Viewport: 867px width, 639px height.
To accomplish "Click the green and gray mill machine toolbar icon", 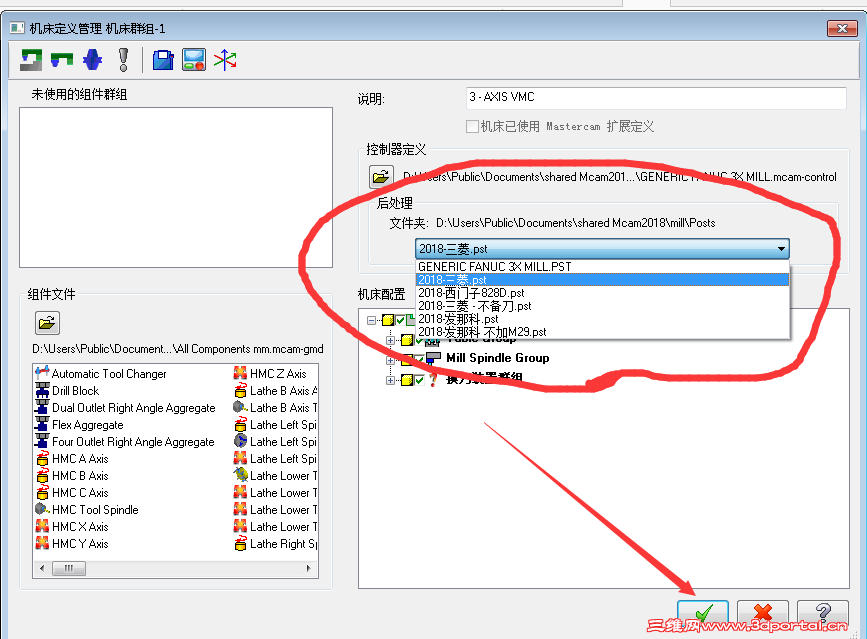I will point(31,60).
